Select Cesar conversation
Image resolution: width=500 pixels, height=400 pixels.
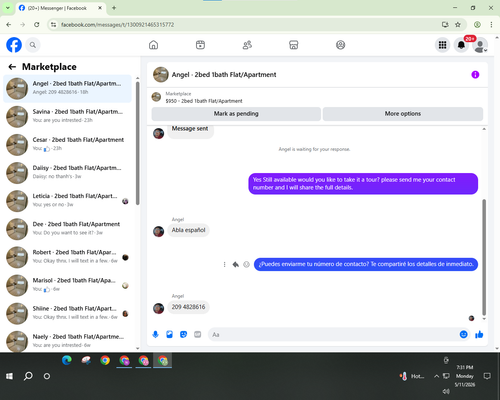click(x=67, y=145)
